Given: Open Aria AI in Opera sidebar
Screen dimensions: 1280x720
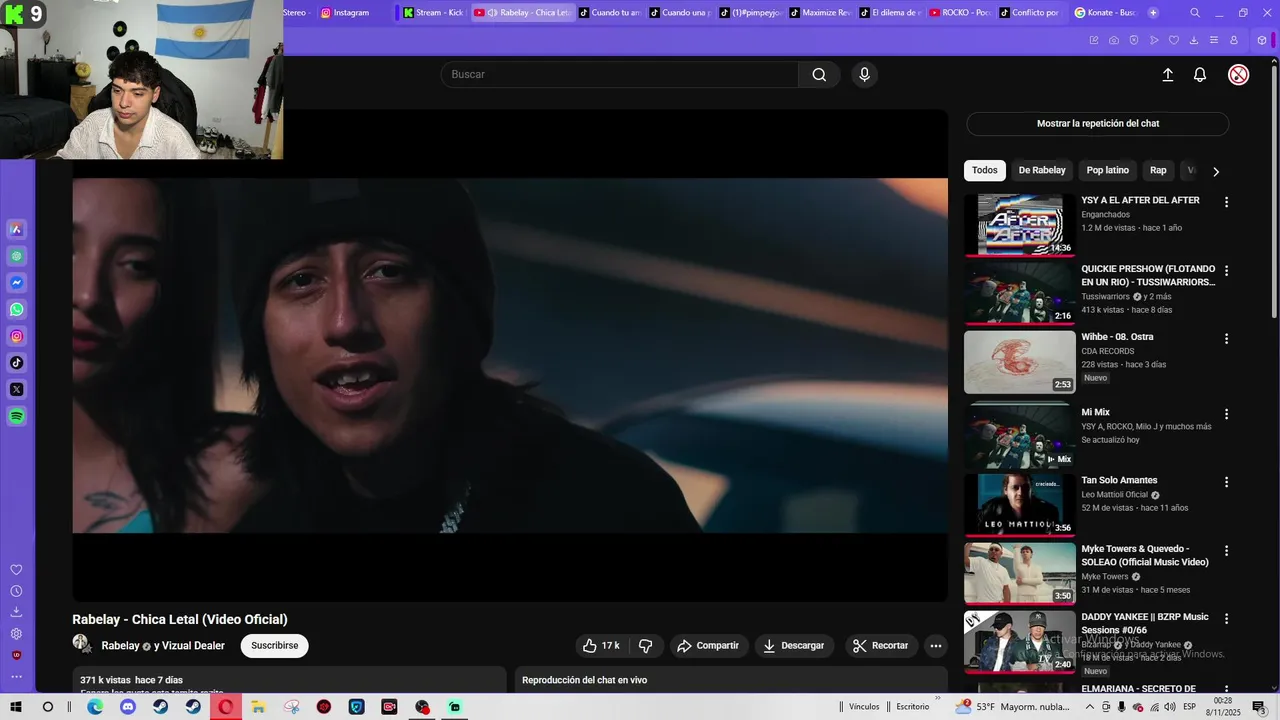Looking at the screenshot, I should point(17,229).
